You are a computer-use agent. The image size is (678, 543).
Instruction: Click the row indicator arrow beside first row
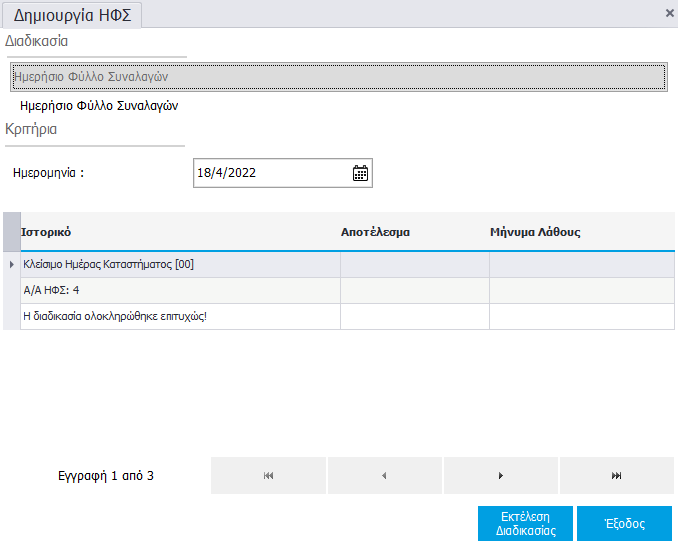click(11, 264)
